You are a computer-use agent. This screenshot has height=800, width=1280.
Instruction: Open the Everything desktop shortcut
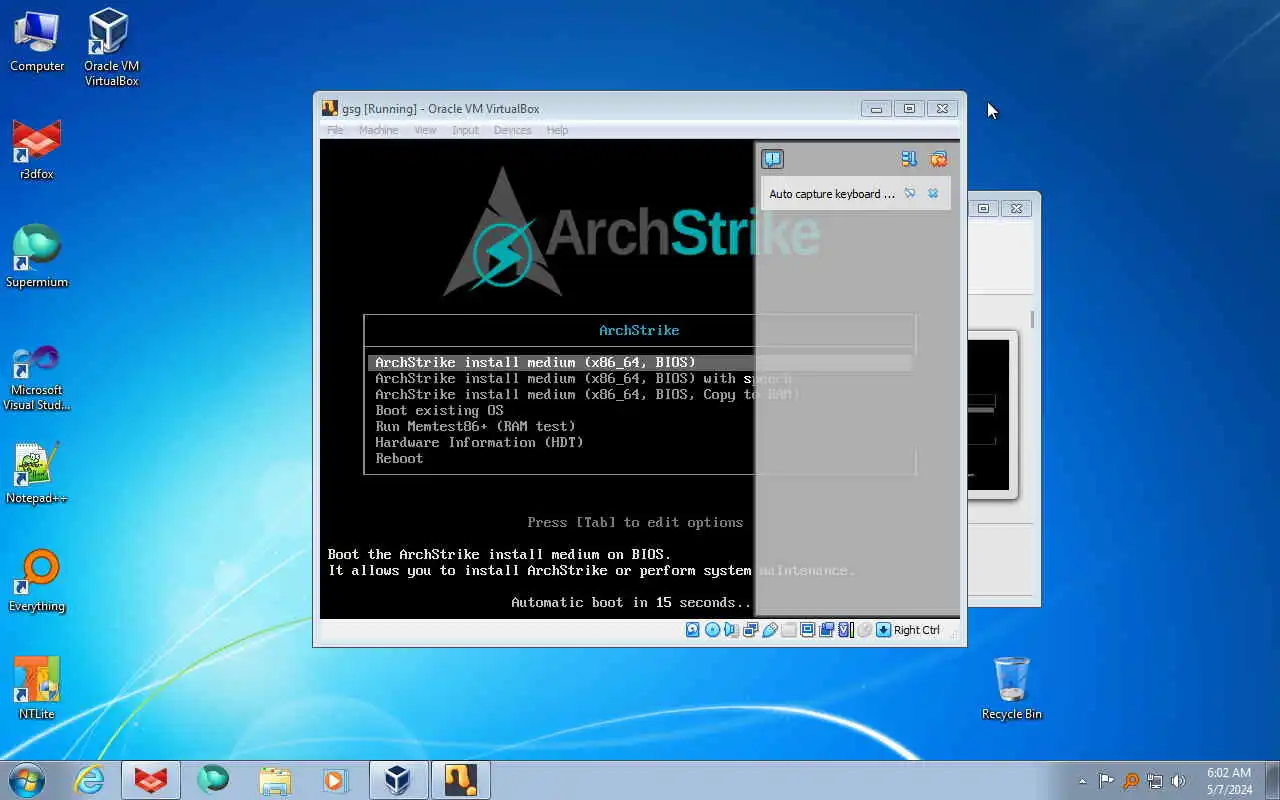[x=37, y=582]
